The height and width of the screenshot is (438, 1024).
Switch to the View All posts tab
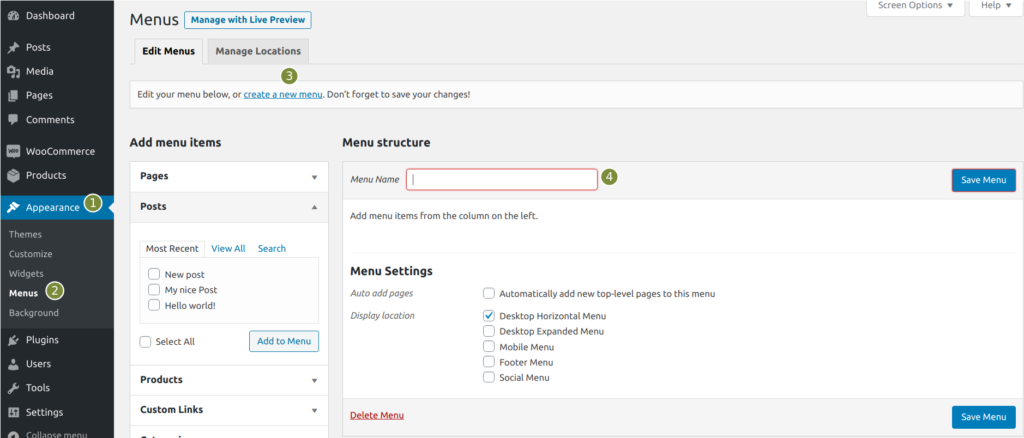228,248
